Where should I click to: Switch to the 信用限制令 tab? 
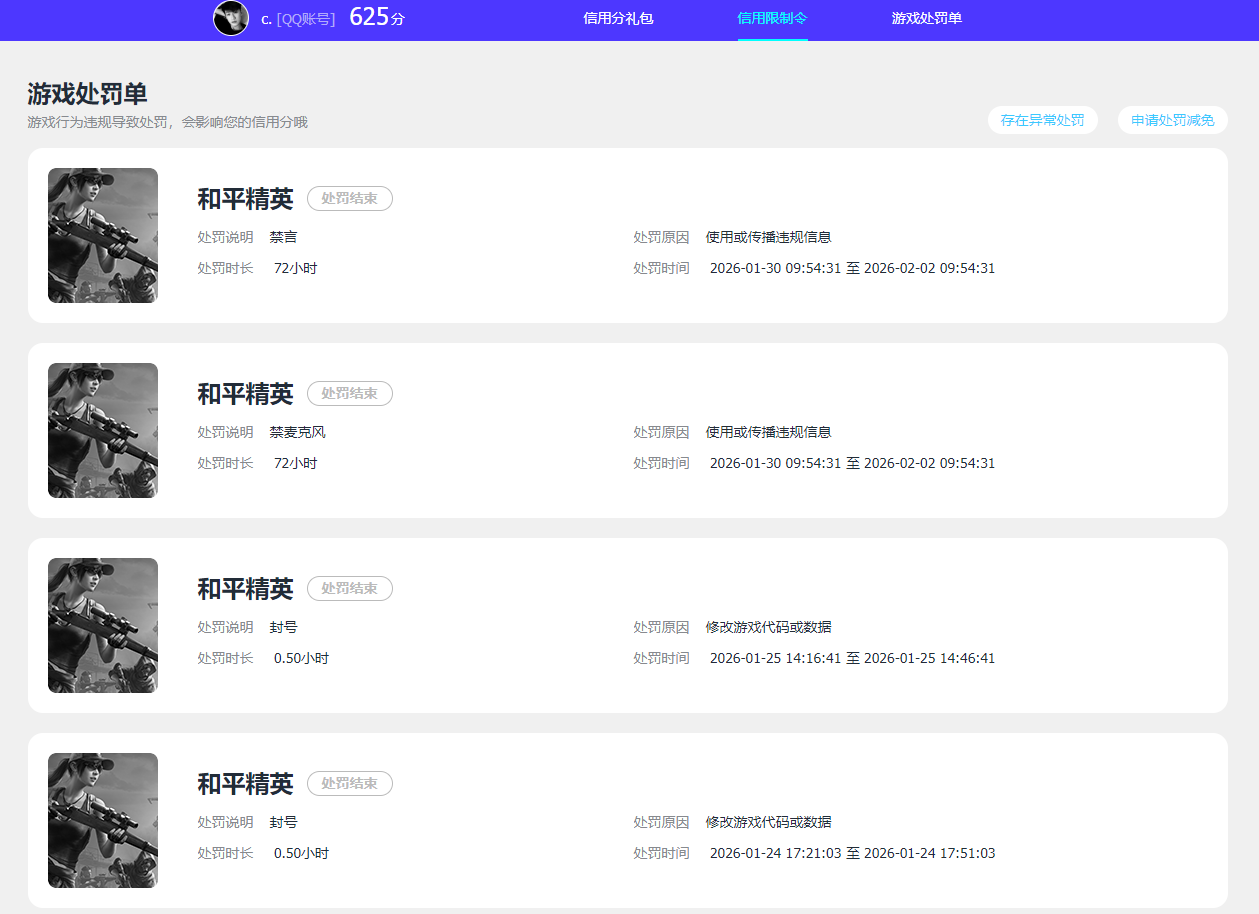tap(772, 18)
